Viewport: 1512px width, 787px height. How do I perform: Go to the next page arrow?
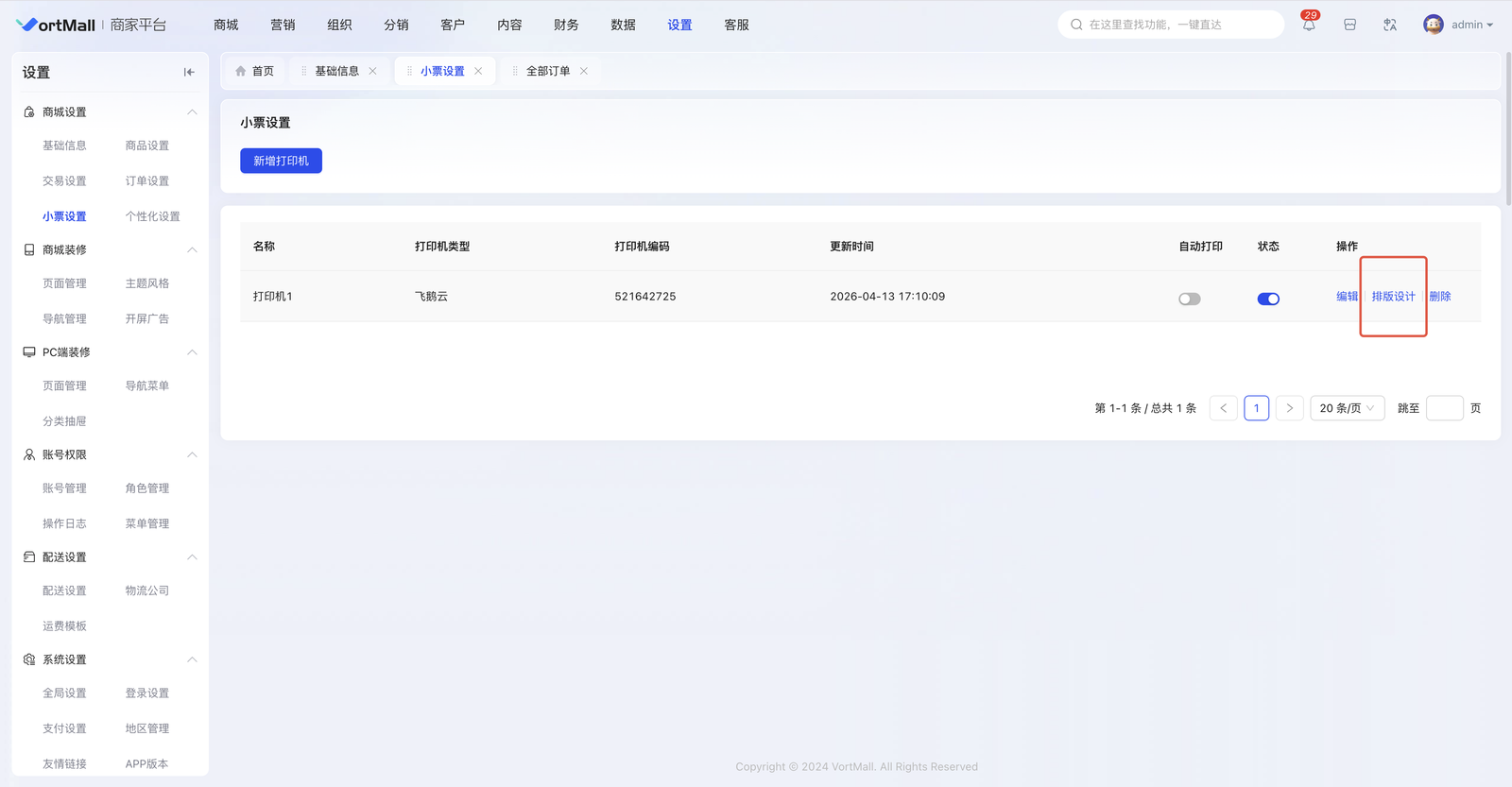pos(1289,408)
